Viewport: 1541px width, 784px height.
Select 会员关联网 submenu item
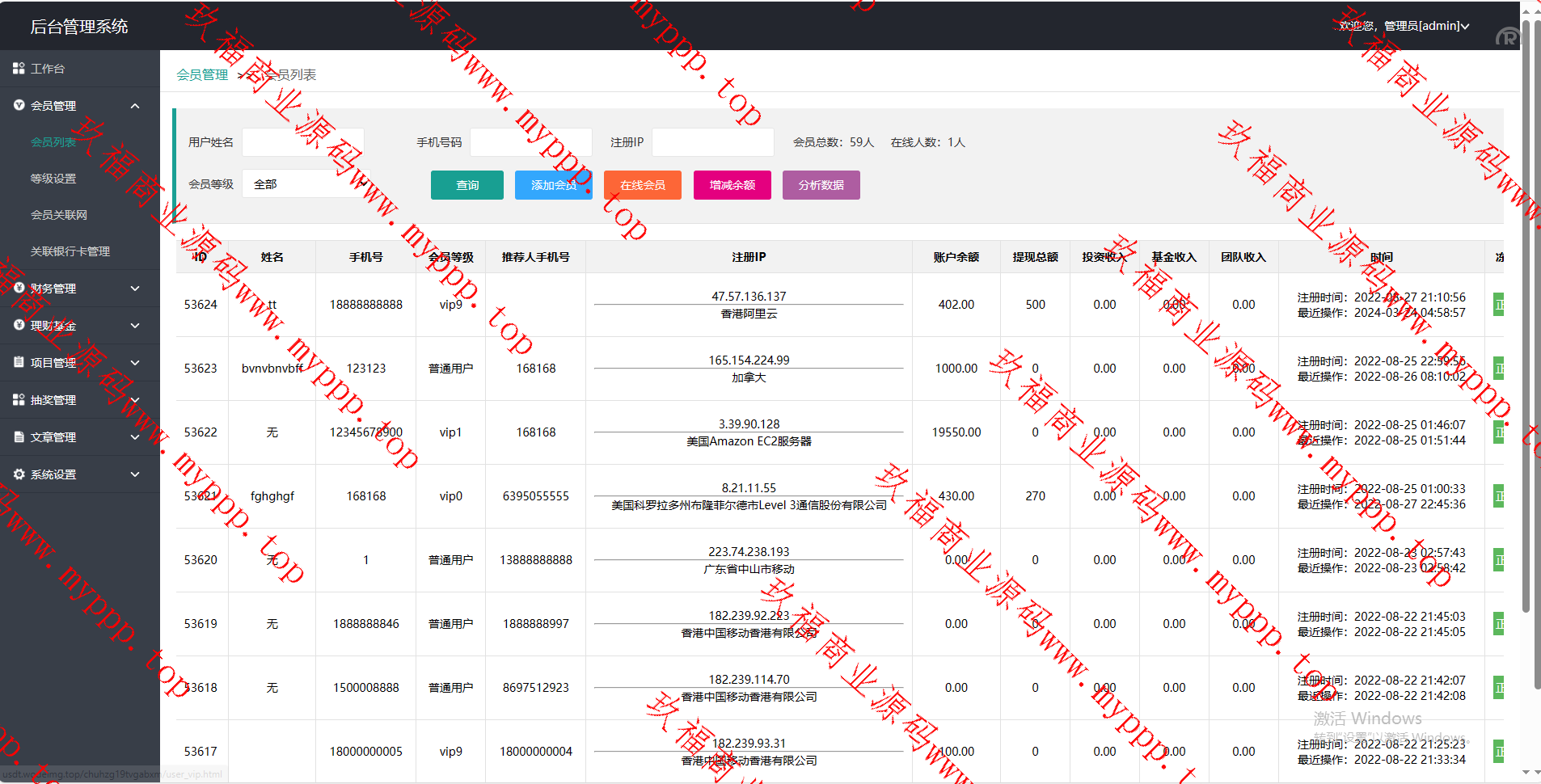59,215
